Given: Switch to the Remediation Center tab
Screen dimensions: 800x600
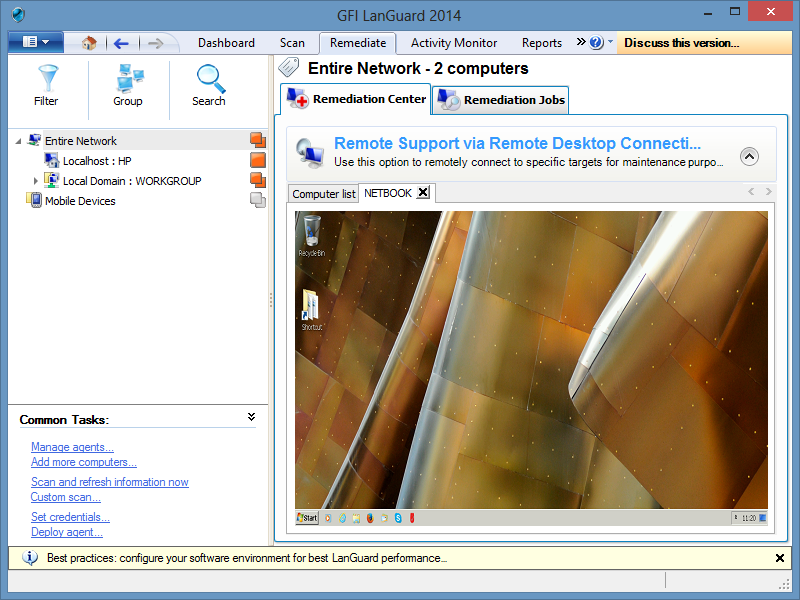Looking at the screenshot, I should [x=356, y=99].
